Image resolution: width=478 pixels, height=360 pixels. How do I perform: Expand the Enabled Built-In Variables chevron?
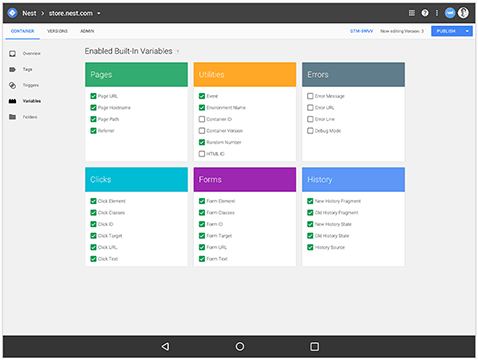pos(178,51)
